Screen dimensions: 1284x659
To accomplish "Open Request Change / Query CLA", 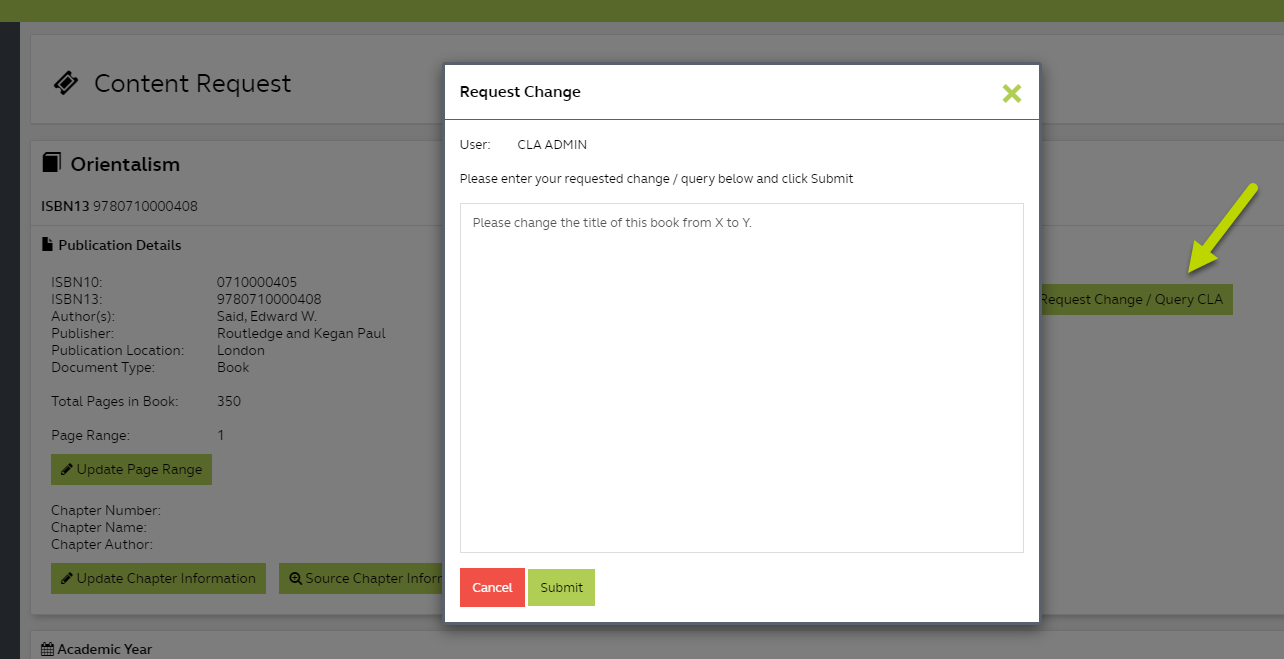I will (1136, 299).
